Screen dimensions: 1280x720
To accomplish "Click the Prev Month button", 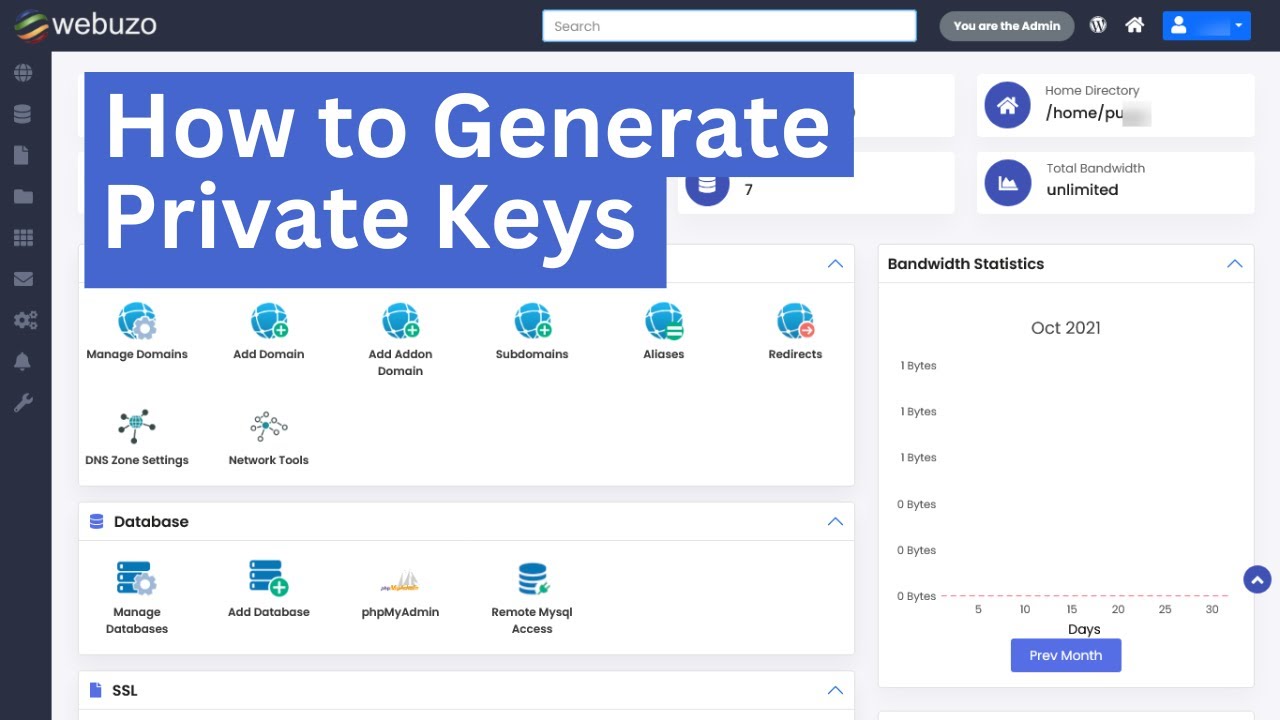I will coord(1066,655).
